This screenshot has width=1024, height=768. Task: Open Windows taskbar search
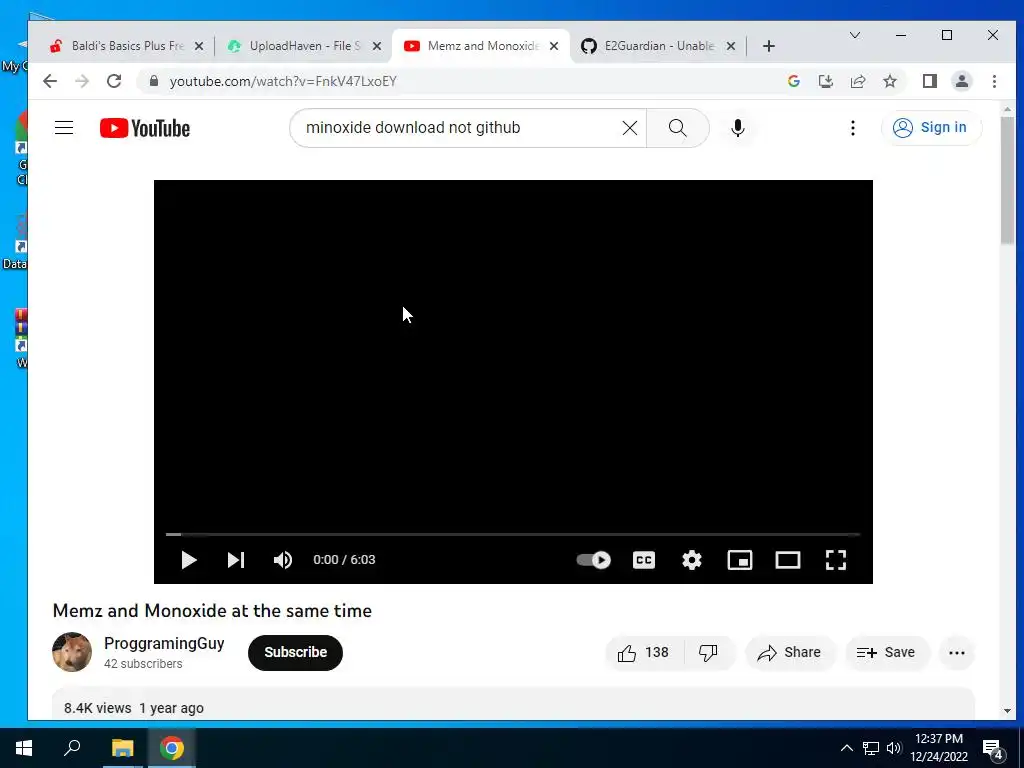click(72, 748)
